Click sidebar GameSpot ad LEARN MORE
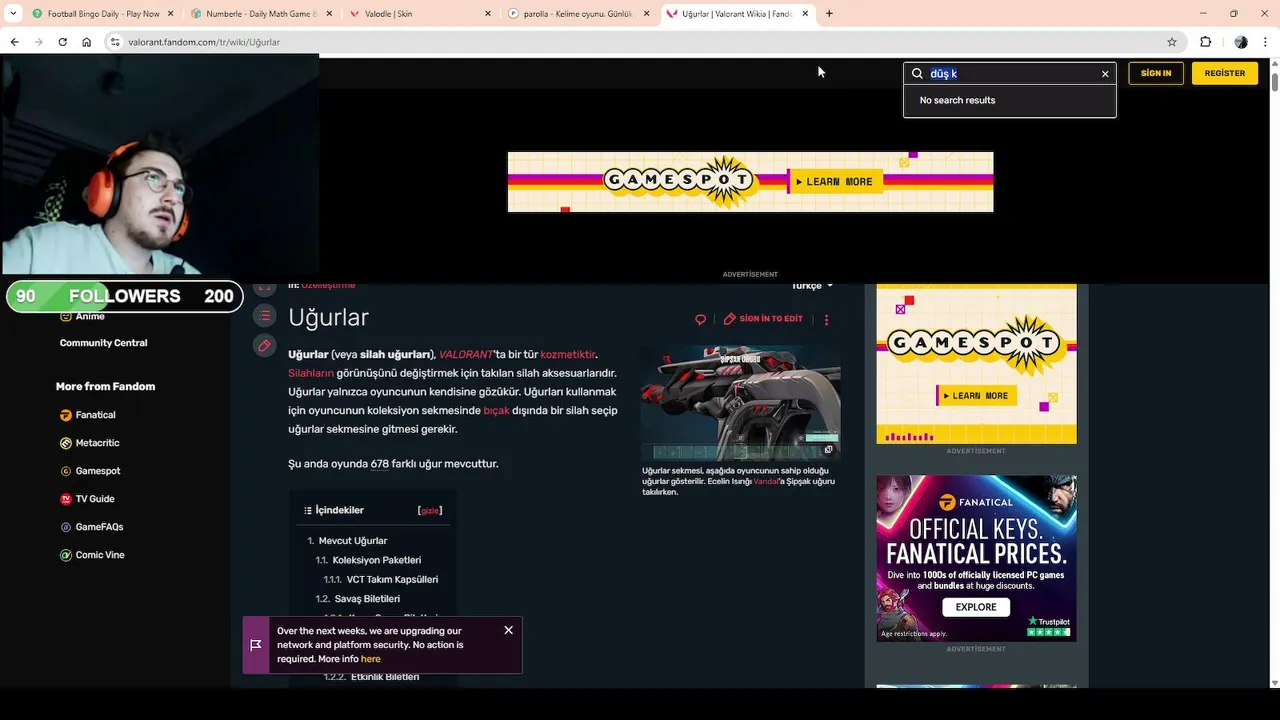 976,395
